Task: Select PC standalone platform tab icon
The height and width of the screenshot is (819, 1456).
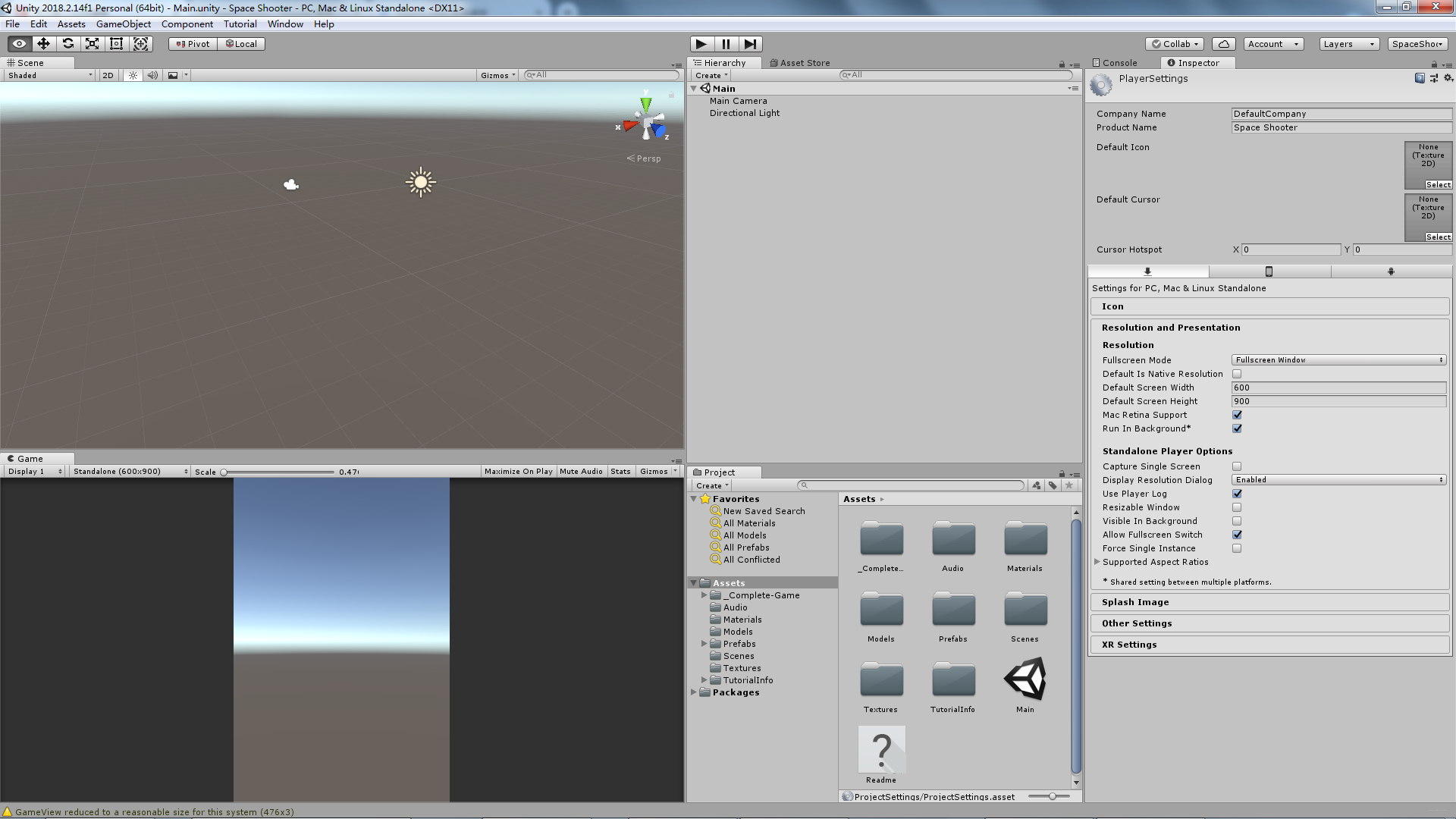Action: [x=1148, y=271]
